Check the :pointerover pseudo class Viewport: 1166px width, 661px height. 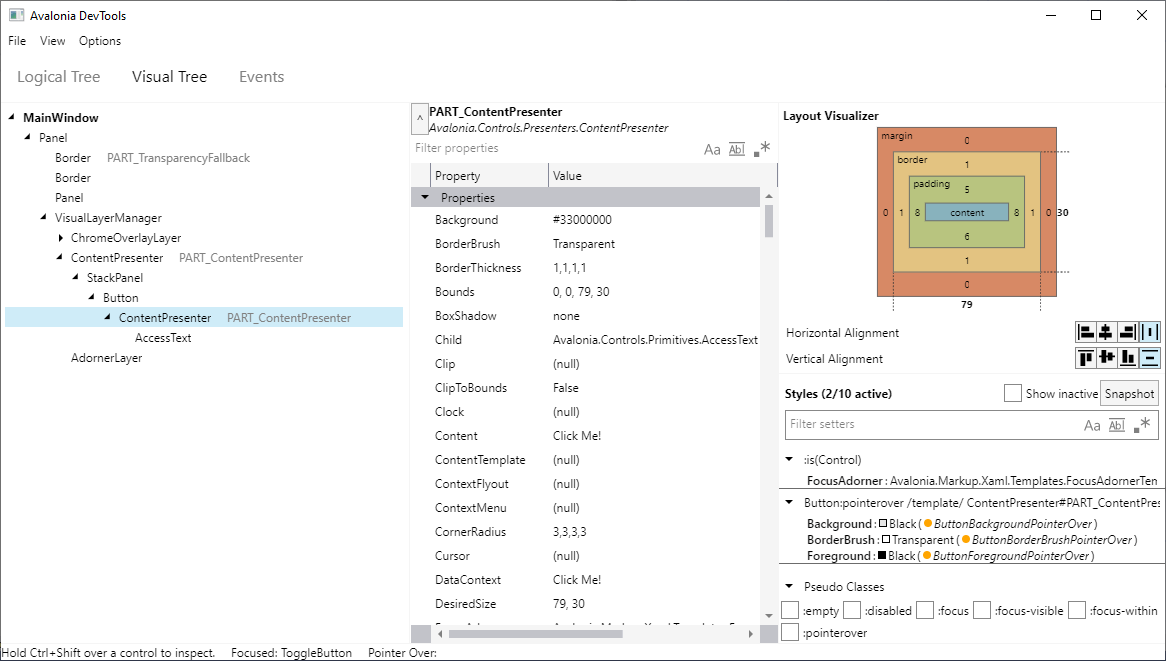click(791, 632)
